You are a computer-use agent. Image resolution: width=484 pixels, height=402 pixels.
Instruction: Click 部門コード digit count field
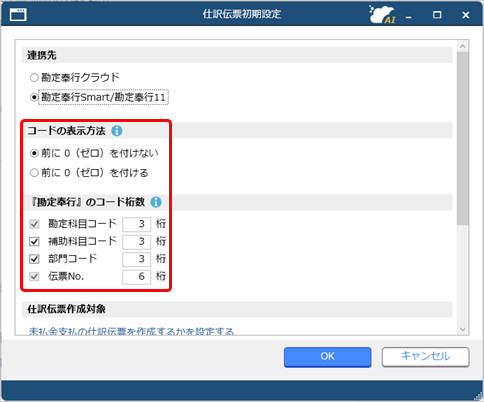pyautogui.click(x=136, y=259)
